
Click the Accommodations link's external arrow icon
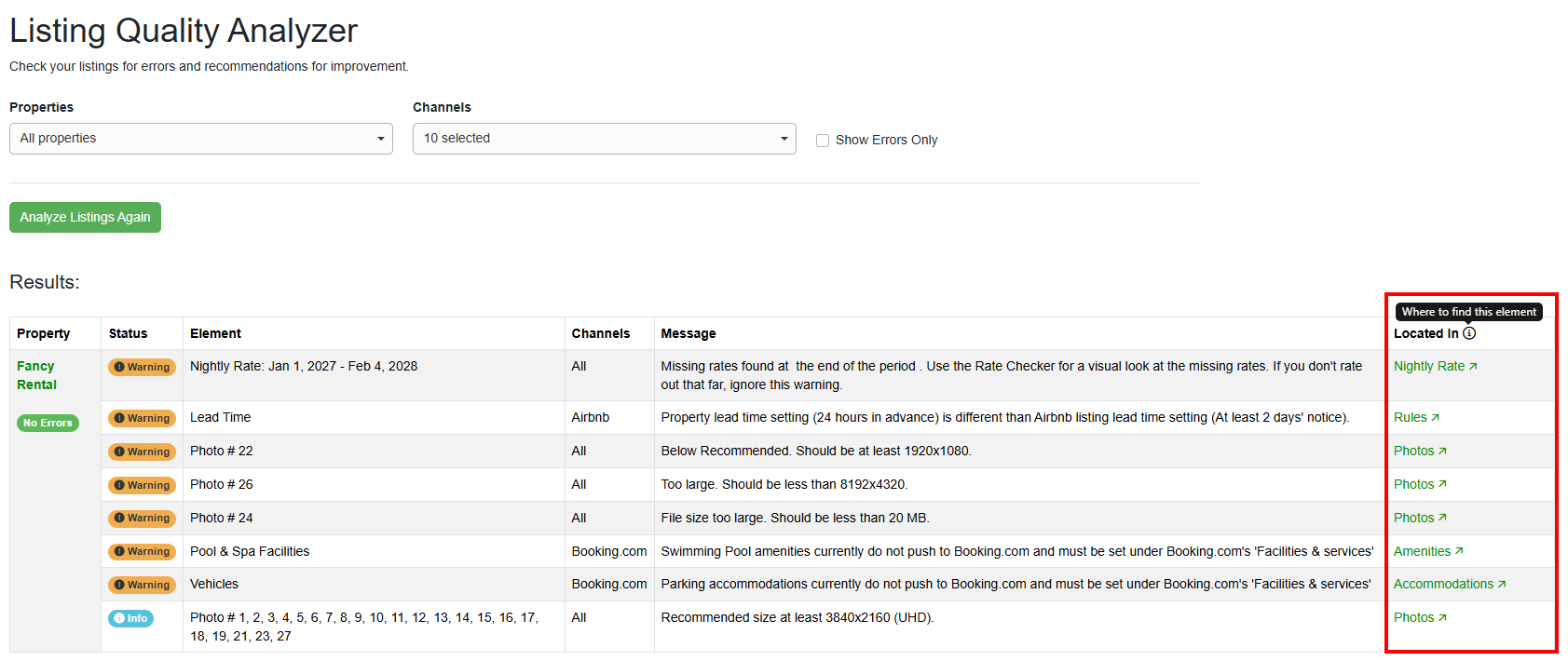(1502, 585)
